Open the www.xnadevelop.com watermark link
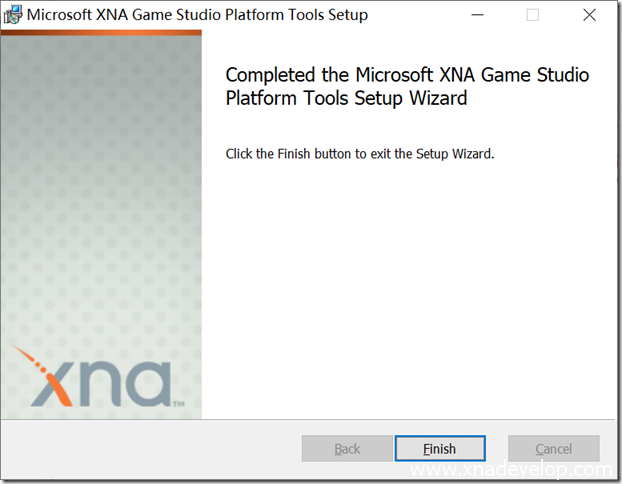The height and width of the screenshot is (484, 622). 511,471
